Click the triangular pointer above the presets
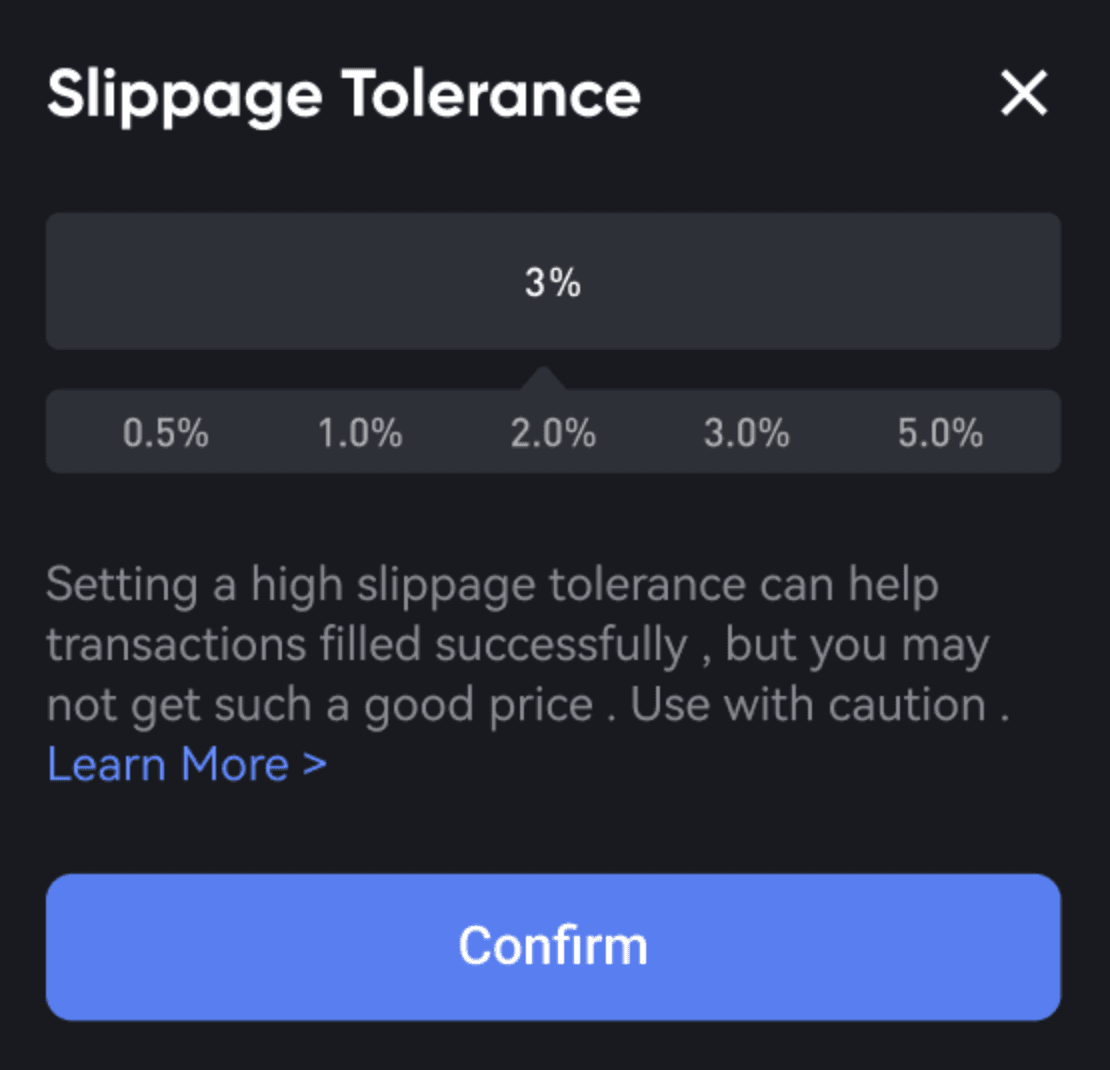The height and width of the screenshot is (1070, 1110). pyautogui.click(x=543, y=378)
